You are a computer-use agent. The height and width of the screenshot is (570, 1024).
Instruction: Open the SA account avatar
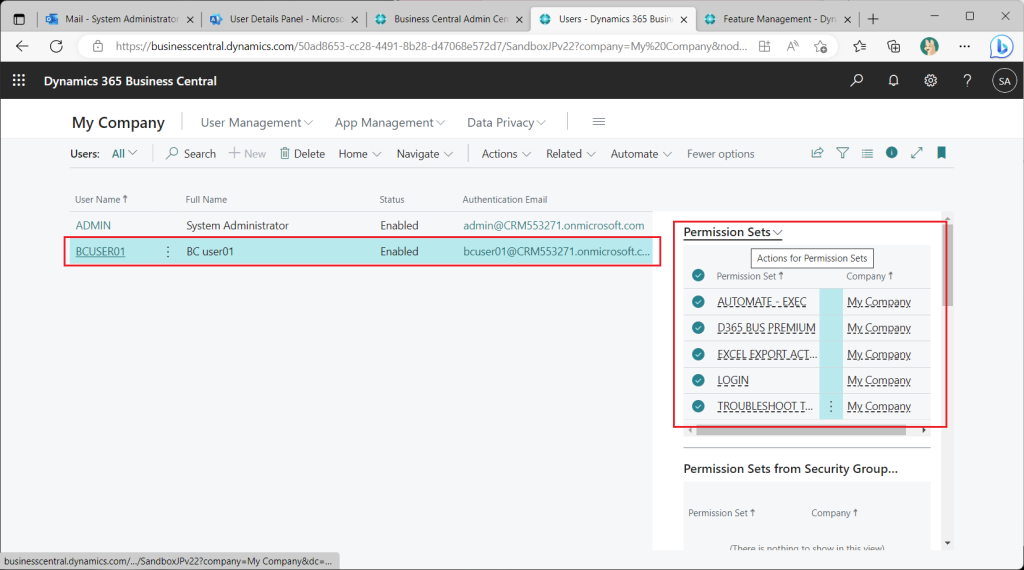(x=1004, y=81)
